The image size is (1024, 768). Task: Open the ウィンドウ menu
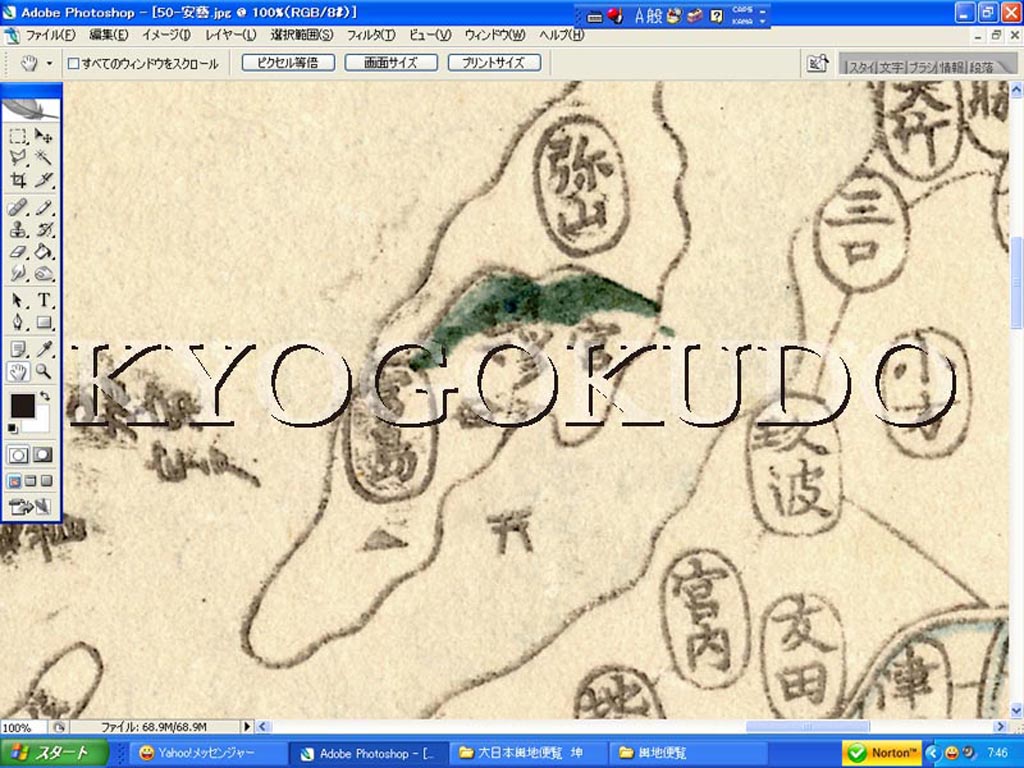click(x=495, y=35)
